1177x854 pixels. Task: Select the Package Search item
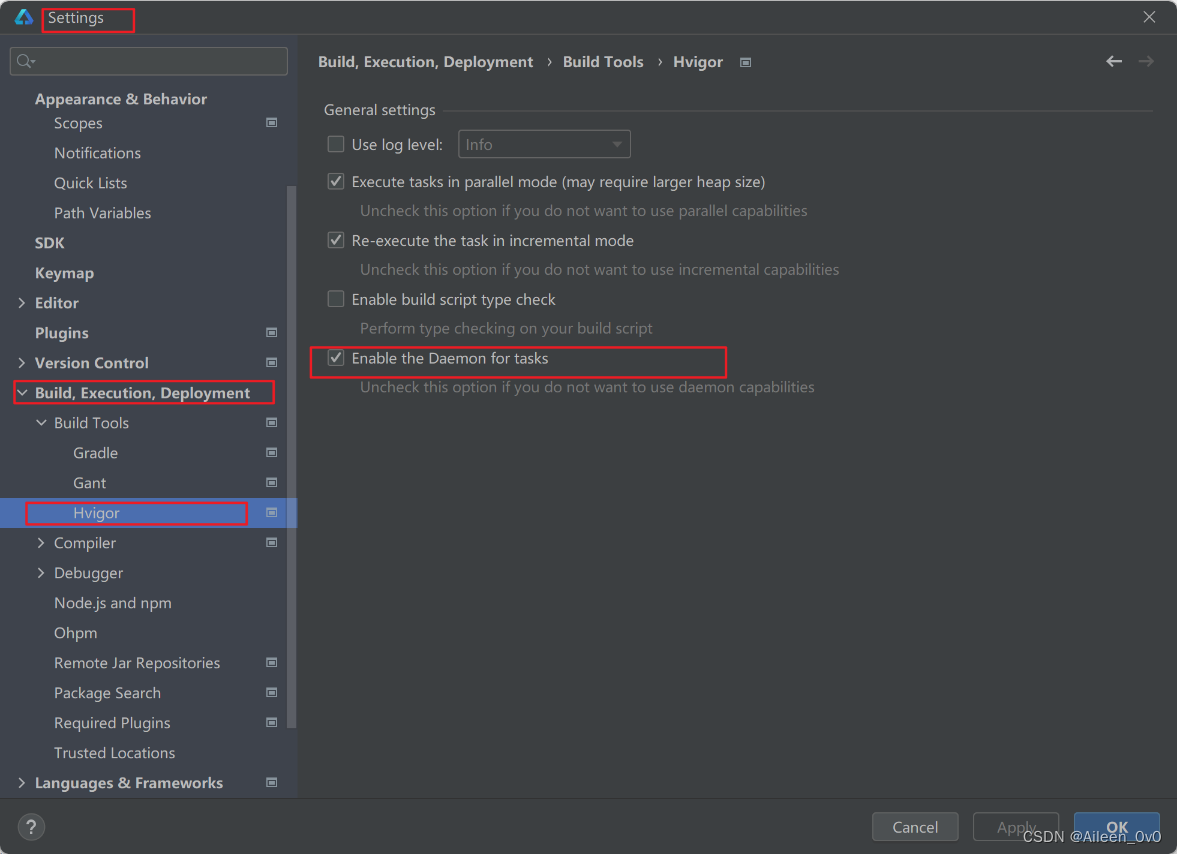[x=107, y=693]
